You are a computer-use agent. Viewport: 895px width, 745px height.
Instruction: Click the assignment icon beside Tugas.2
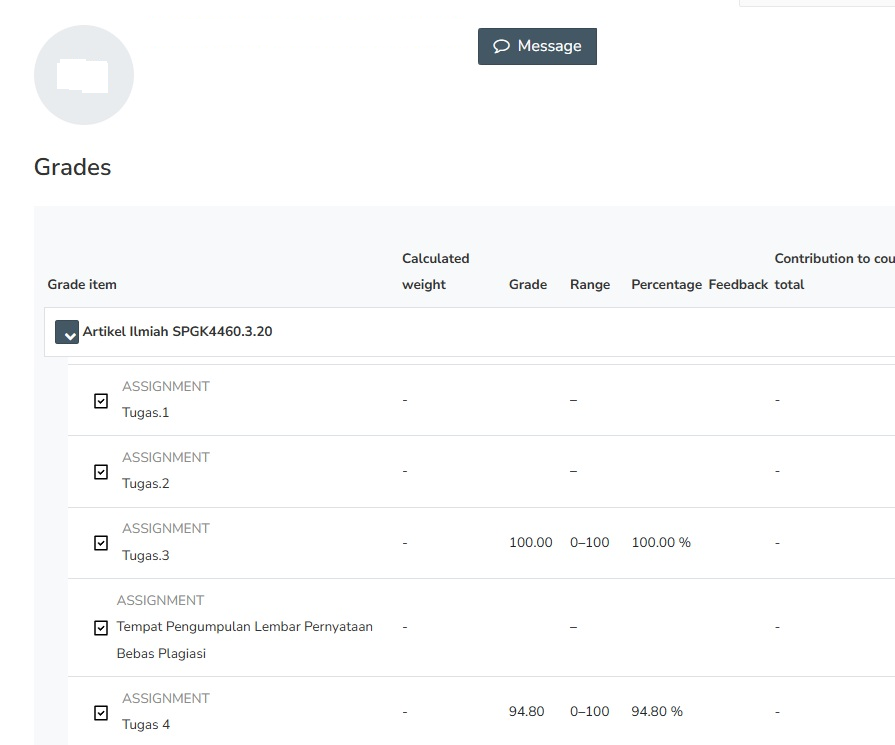[x=101, y=472]
